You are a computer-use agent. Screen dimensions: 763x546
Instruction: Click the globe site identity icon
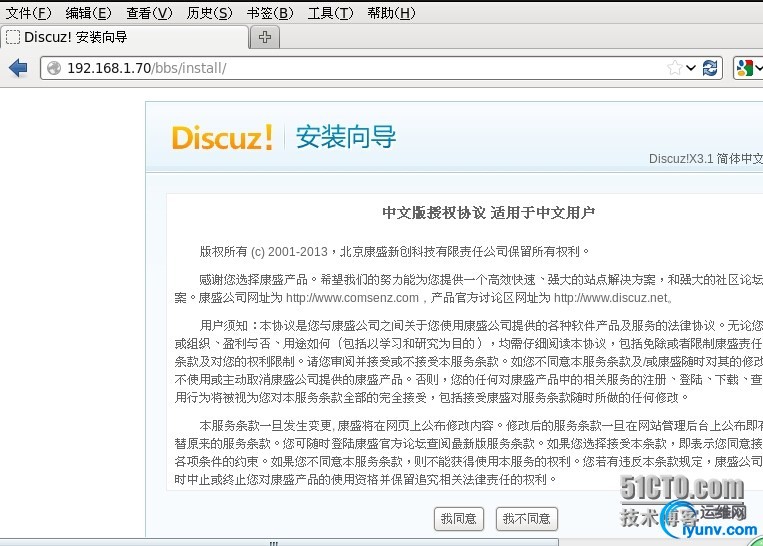(54, 68)
